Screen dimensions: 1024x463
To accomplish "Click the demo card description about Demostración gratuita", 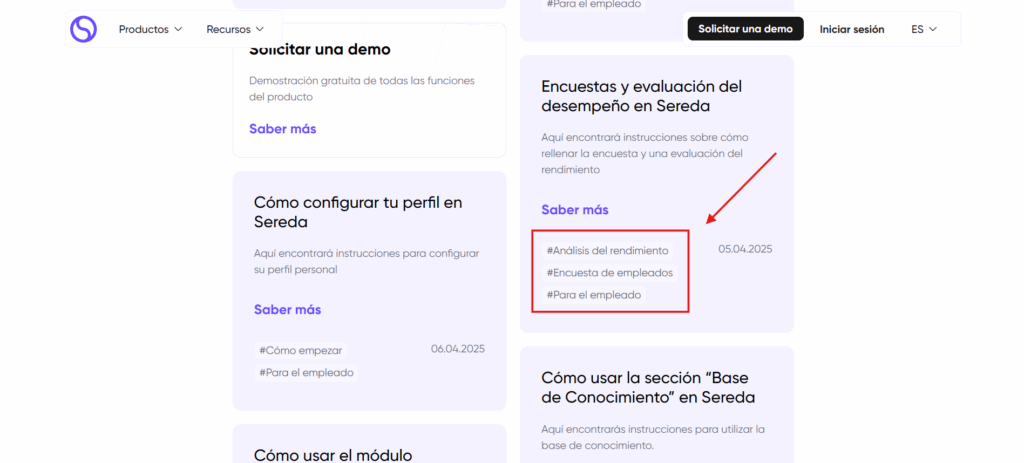I will pyautogui.click(x=361, y=88).
